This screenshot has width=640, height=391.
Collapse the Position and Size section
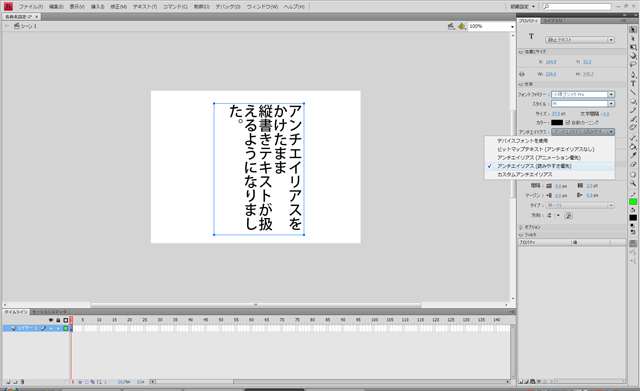pyautogui.click(x=521, y=52)
